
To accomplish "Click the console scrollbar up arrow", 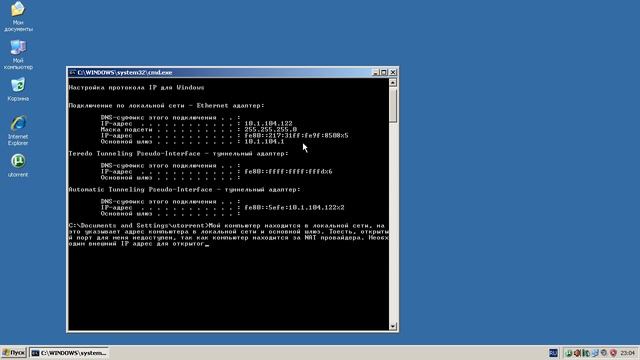I will point(393,82).
